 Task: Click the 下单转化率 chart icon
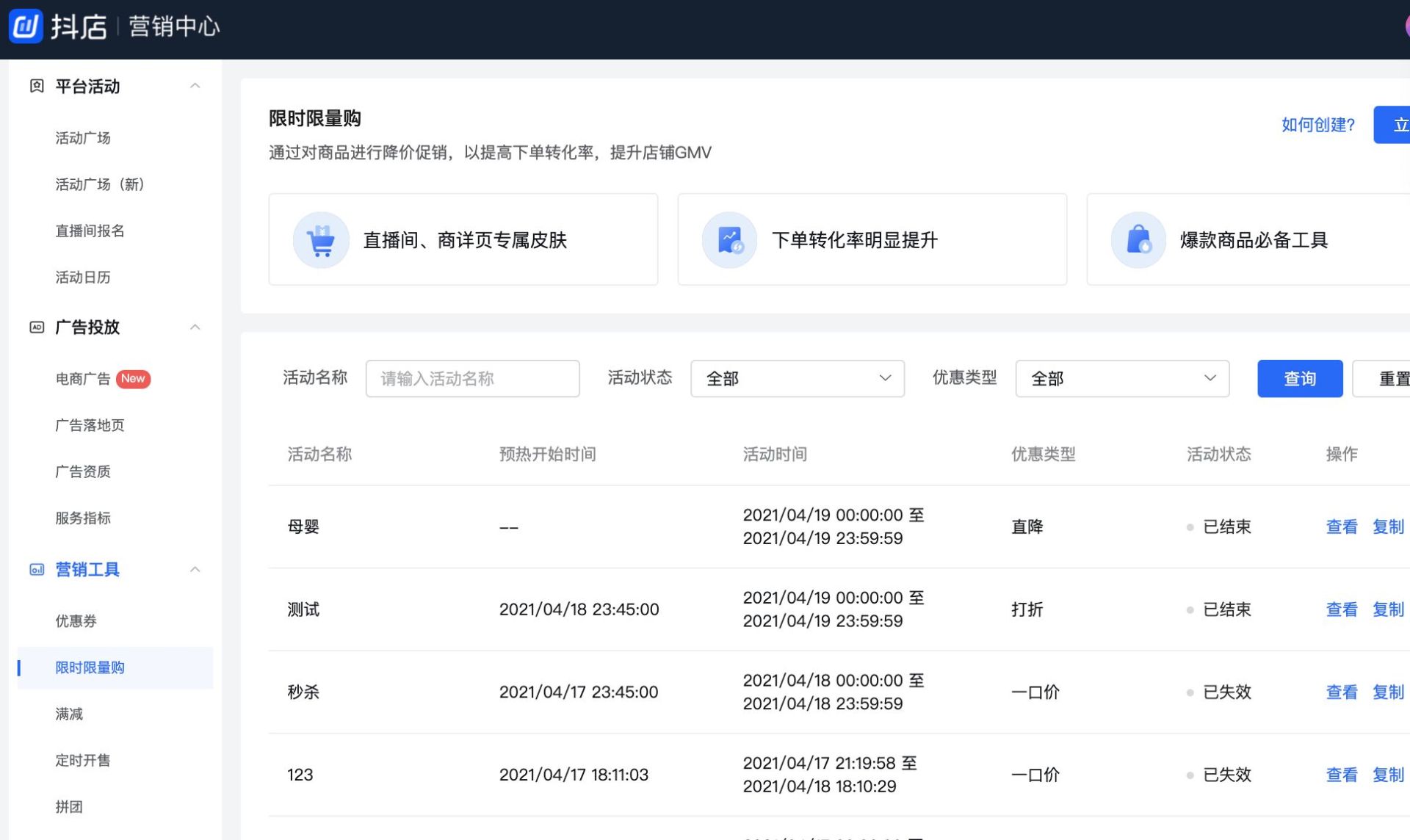(729, 240)
